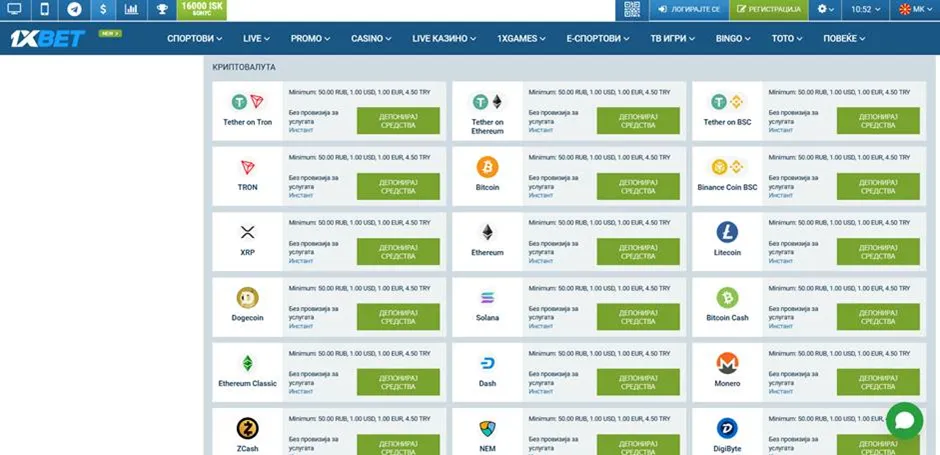940x455 pixels.
Task: Expand the LIVE КАЗИНО menu
Action: 444,38
